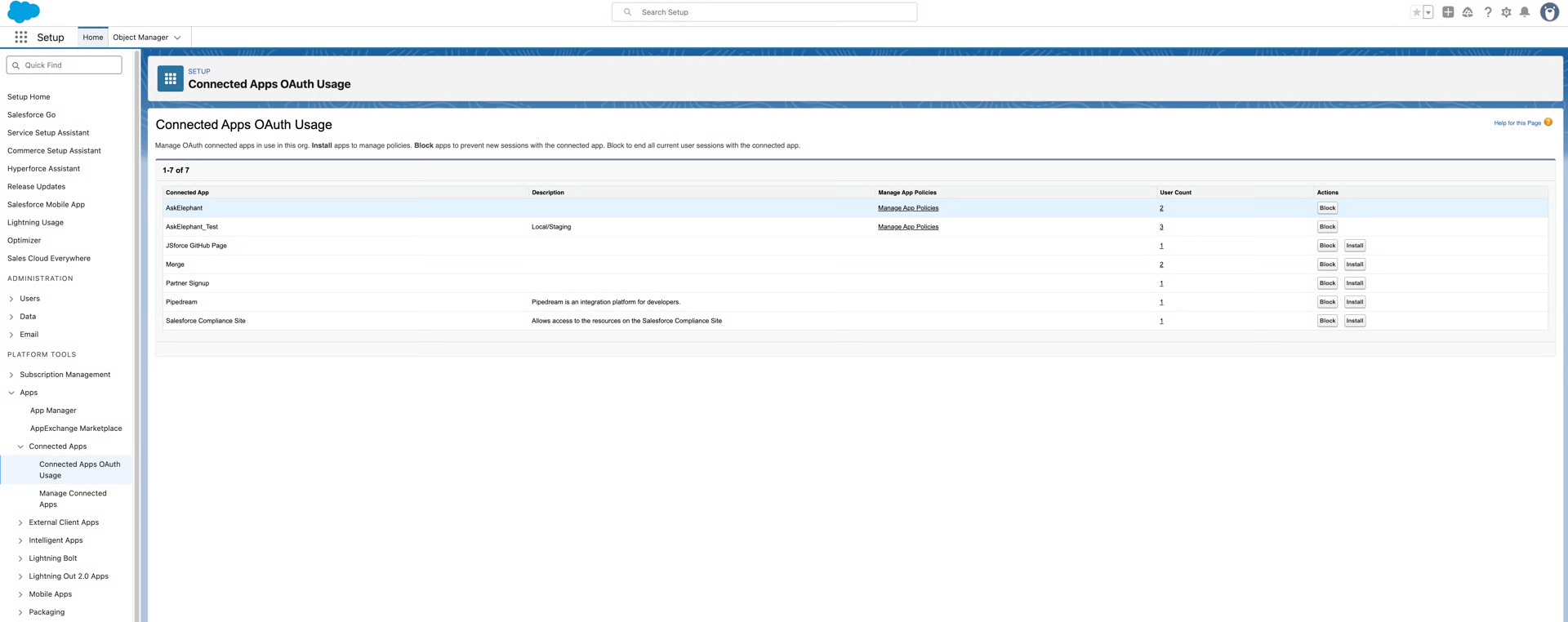Expand Lightning Bolt
The width and height of the screenshot is (1568, 622).
(20, 558)
